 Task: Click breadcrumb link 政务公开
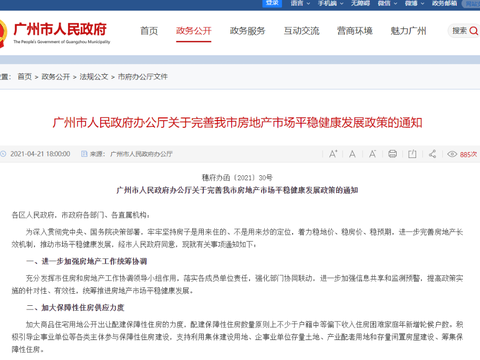coord(56,77)
